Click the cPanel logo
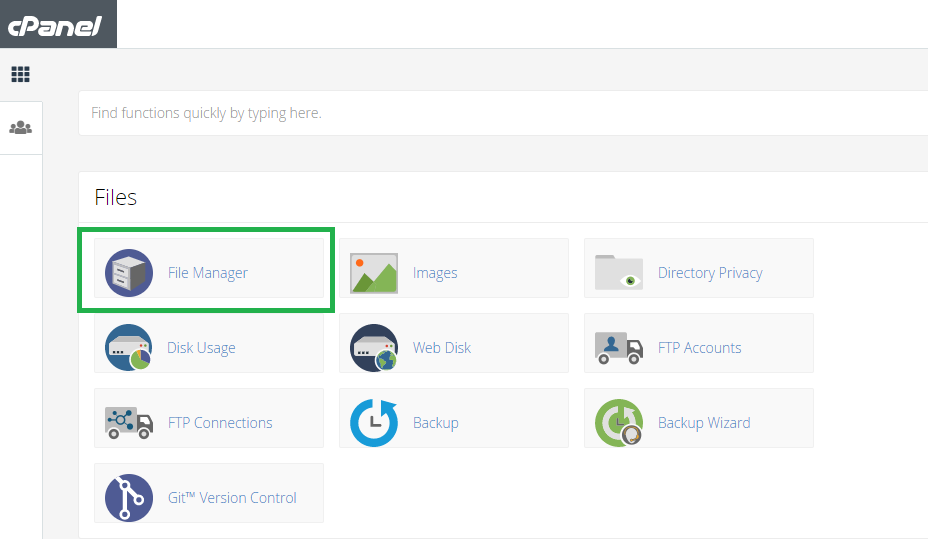The image size is (928, 539). pos(55,26)
